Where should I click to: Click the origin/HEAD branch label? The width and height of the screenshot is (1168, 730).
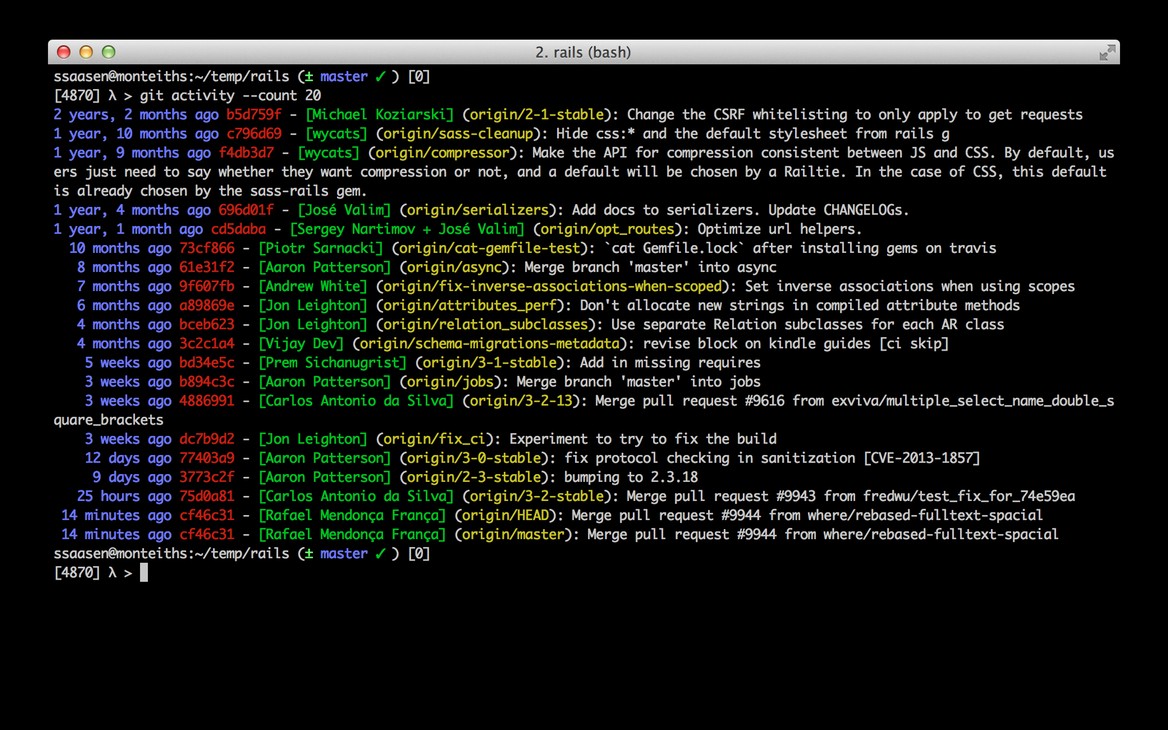505,516
